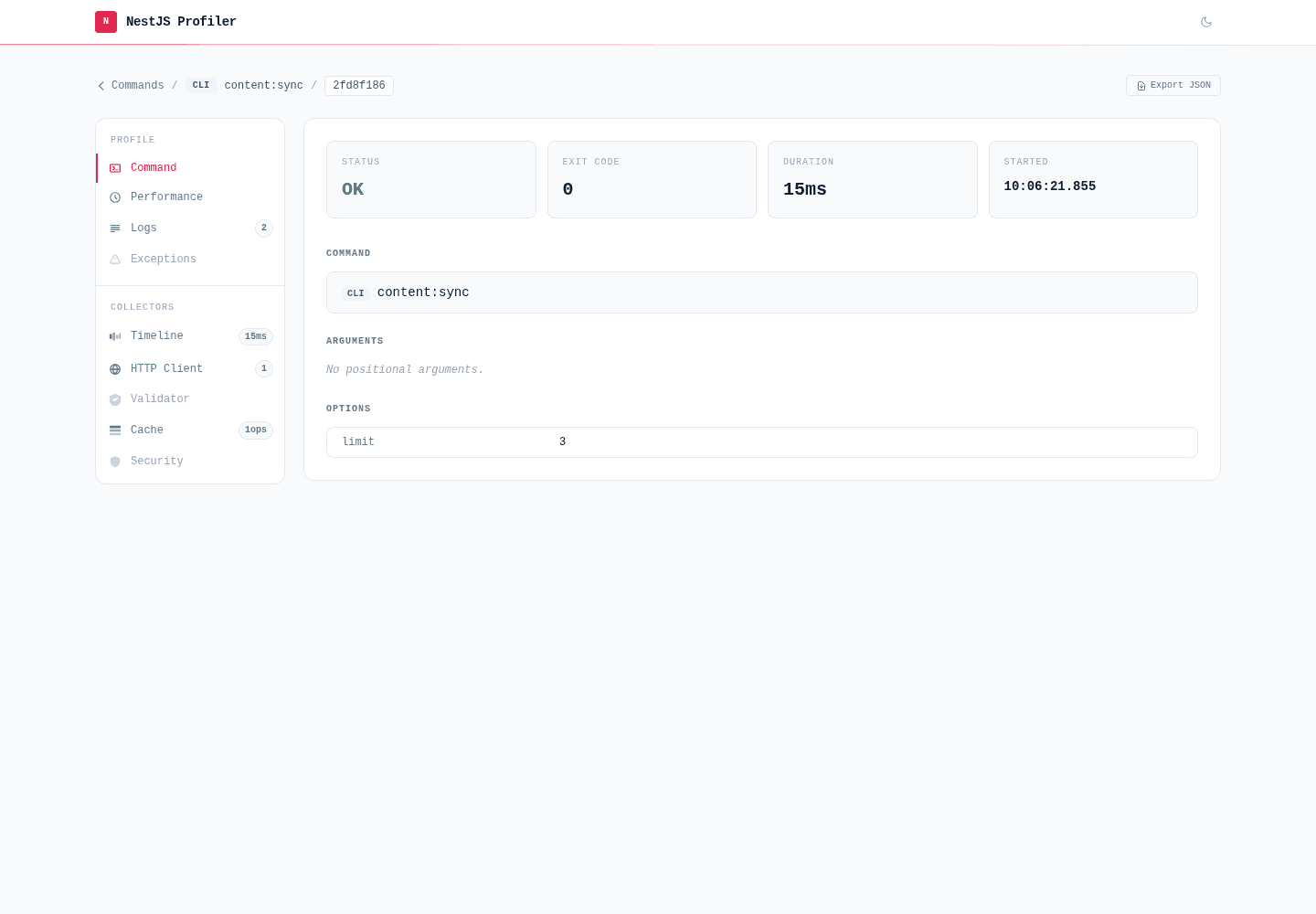Click the 2fd8f186 profile token chip

click(x=359, y=86)
